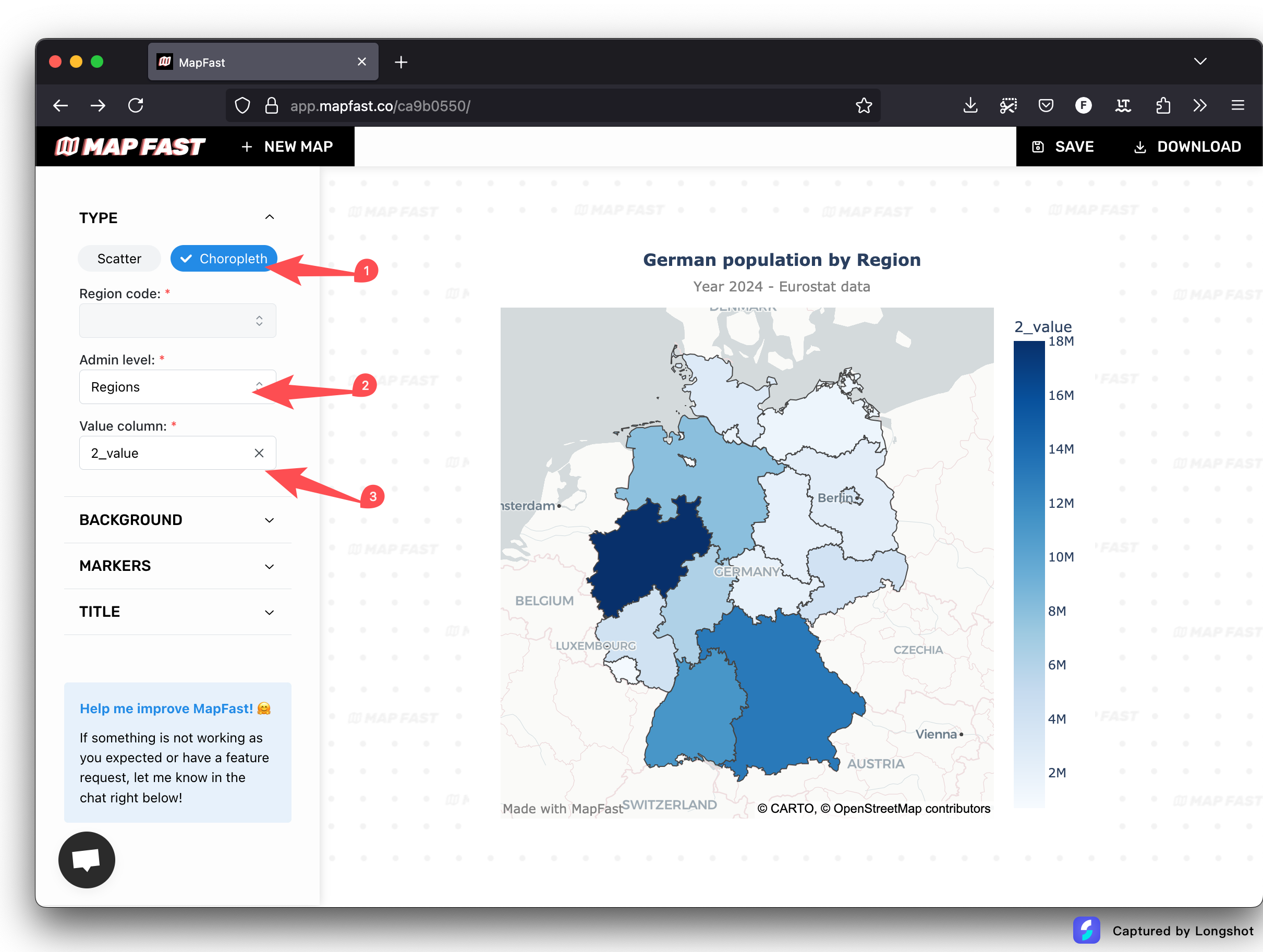Open the extensions puzzle icon

click(1162, 106)
